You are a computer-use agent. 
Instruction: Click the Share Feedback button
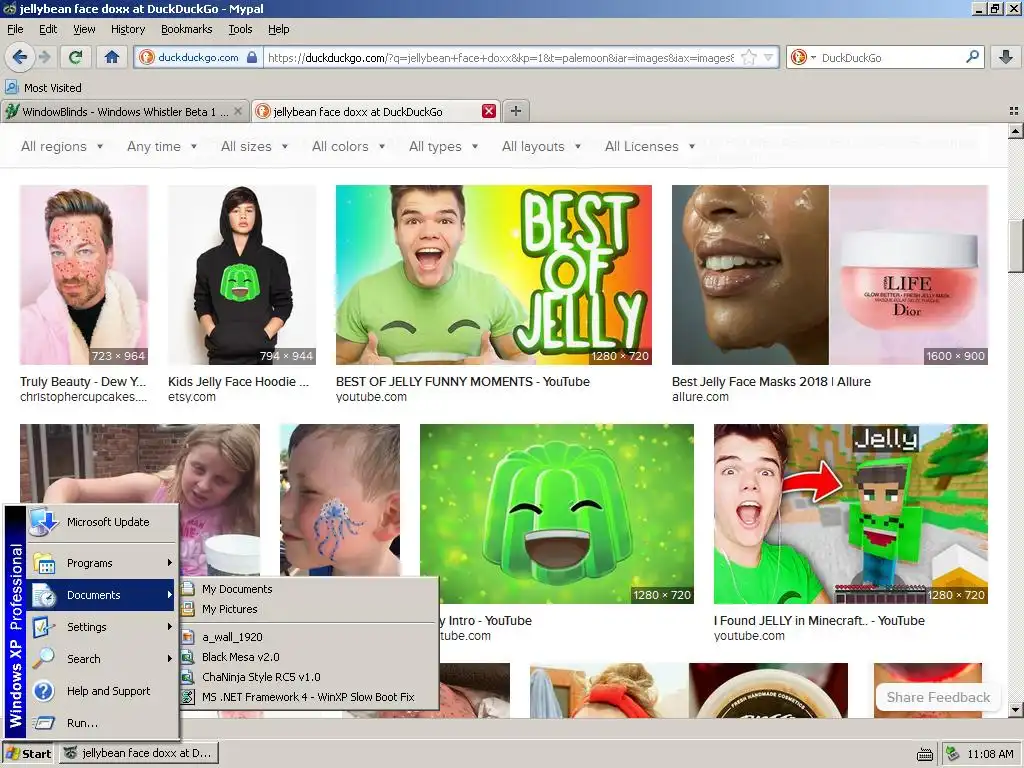click(x=938, y=697)
